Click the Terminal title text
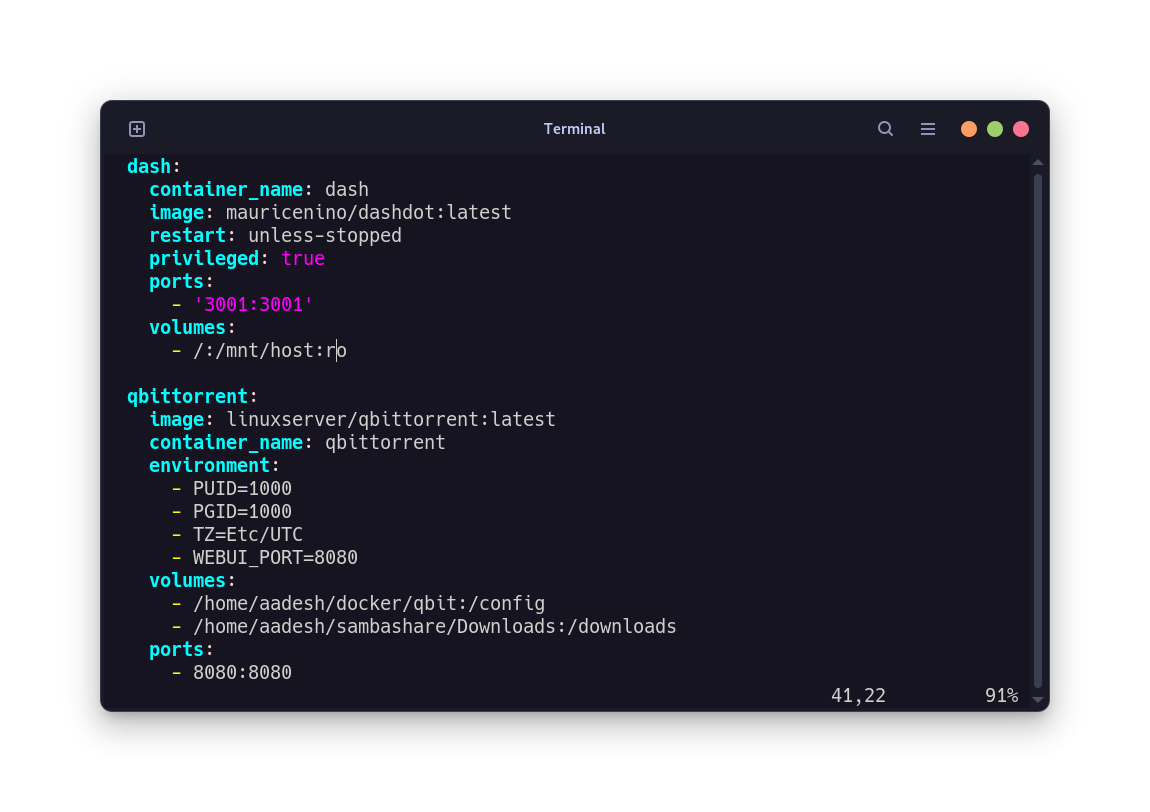The width and height of the screenshot is (1150, 812). click(x=574, y=128)
